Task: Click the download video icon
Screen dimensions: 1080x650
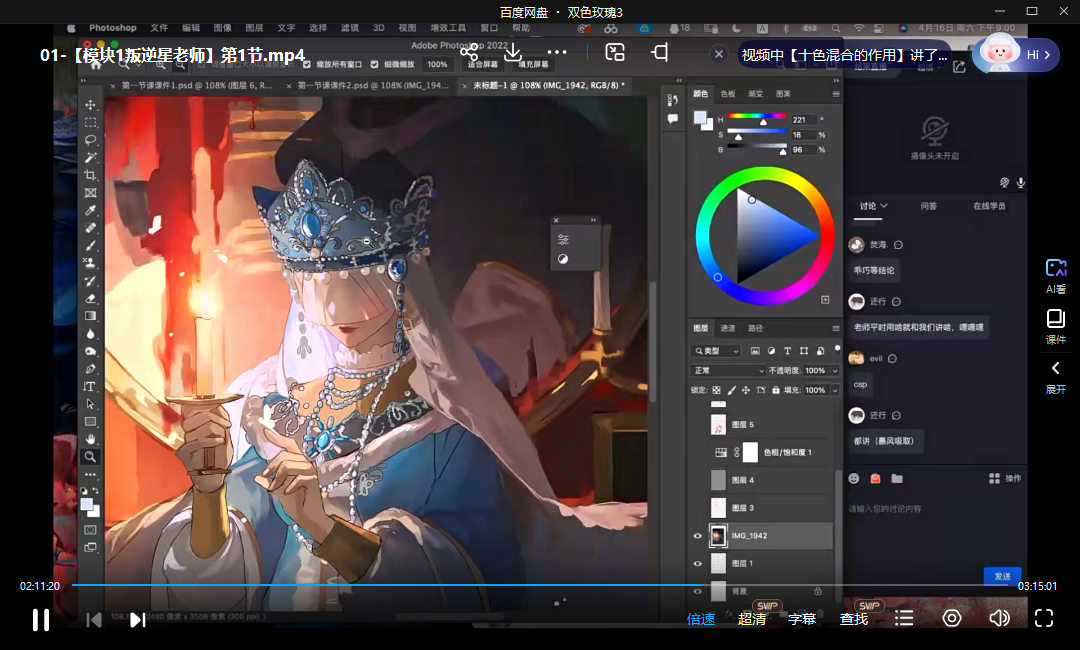Action: [x=512, y=53]
